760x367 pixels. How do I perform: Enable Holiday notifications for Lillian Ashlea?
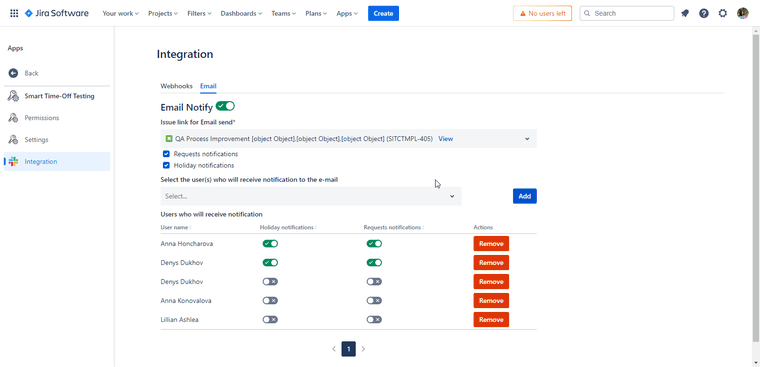tap(270, 319)
